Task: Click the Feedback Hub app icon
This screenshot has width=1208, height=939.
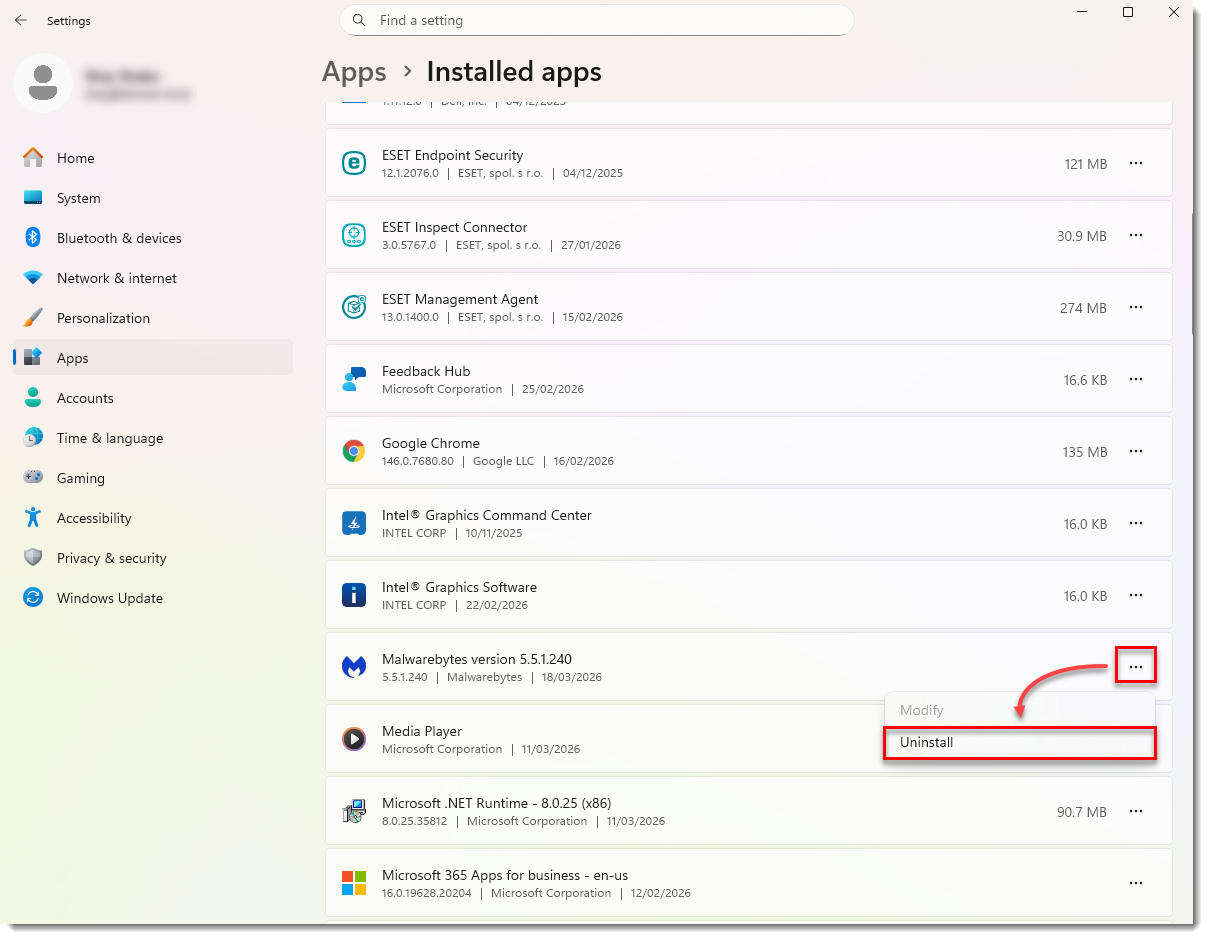Action: click(354, 379)
